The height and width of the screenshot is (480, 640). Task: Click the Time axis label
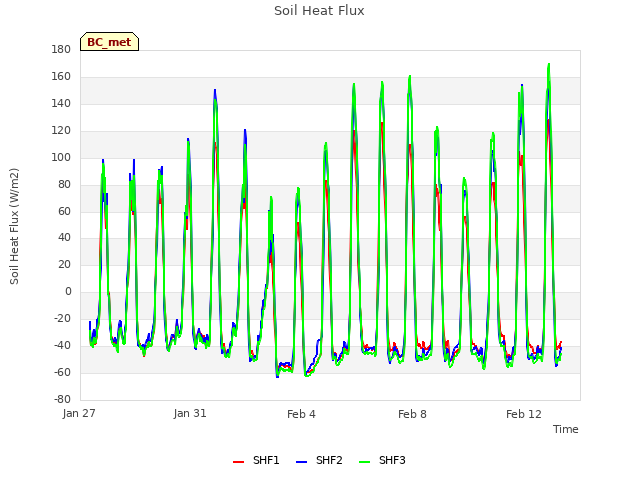click(566, 429)
